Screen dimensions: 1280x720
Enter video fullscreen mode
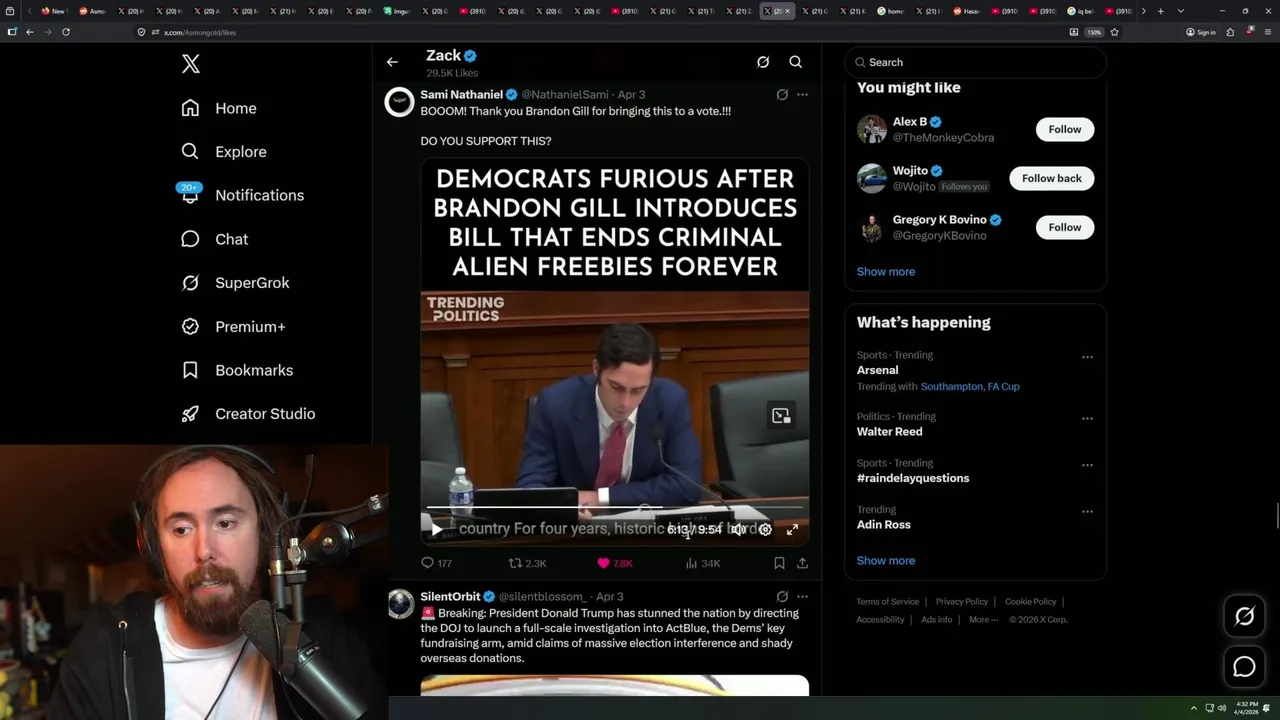[x=792, y=530]
